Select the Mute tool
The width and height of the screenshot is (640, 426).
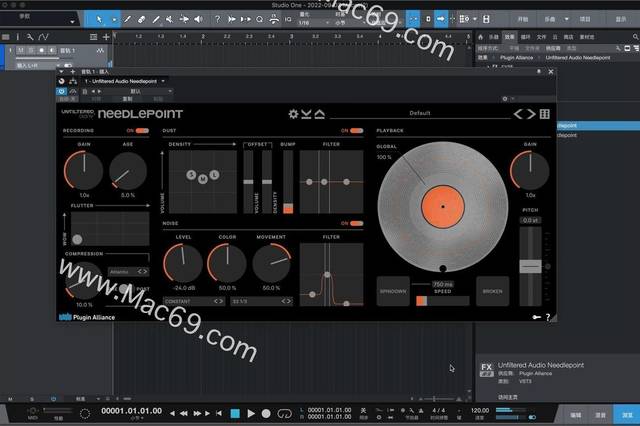click(x=170, y=19)
